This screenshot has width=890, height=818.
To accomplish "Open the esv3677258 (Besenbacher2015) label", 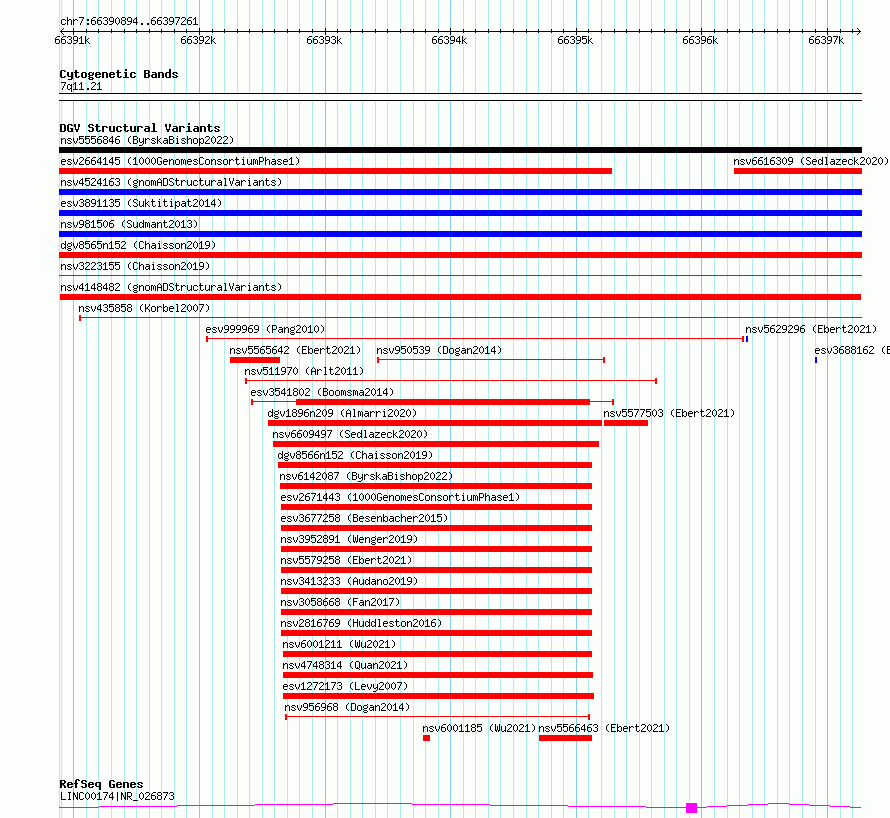I will (x=364, y=518).
